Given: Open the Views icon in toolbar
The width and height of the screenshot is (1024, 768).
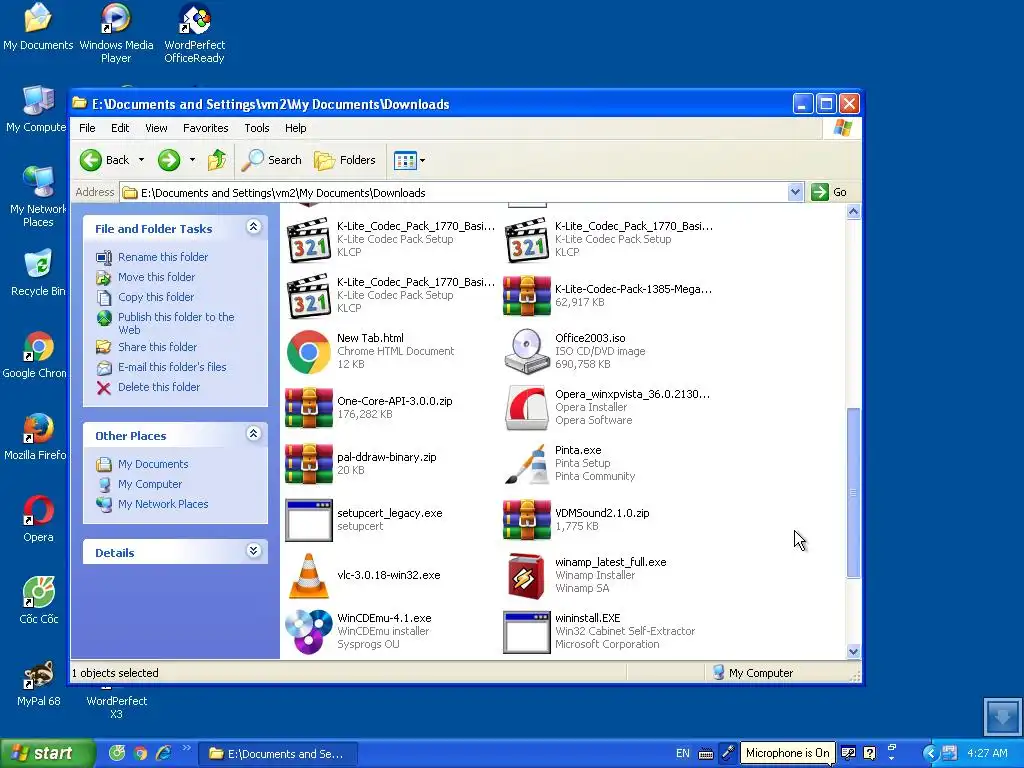Looking at the screenshot, I should [x=405, y=160].
